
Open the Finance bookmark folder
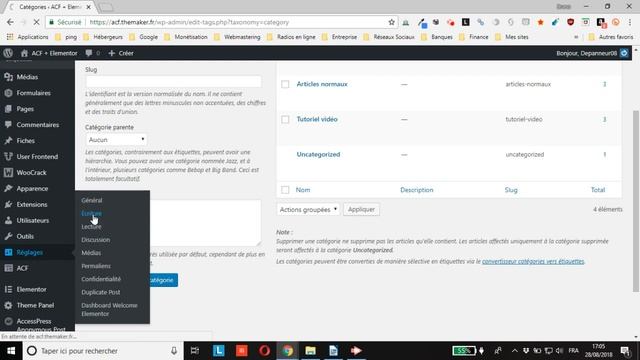coord(474,37)
